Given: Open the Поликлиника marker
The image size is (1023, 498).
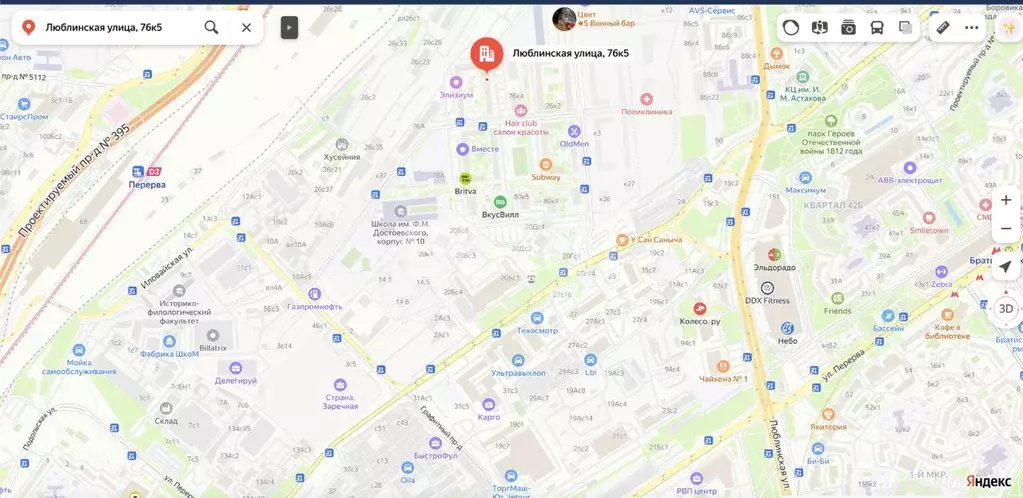Looking at the screenshot, I should pyautogui.click(x=647, y=99).
